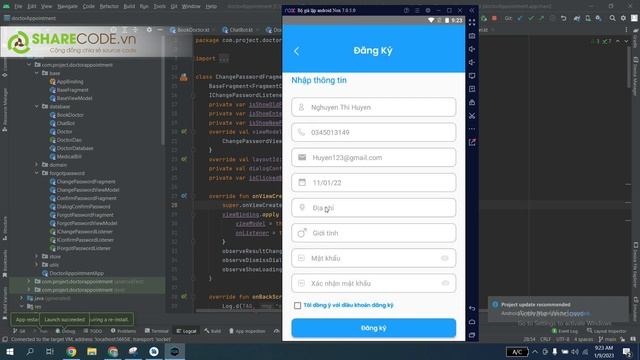
Task: Open the Navigate menu
Action: point(67,7)
